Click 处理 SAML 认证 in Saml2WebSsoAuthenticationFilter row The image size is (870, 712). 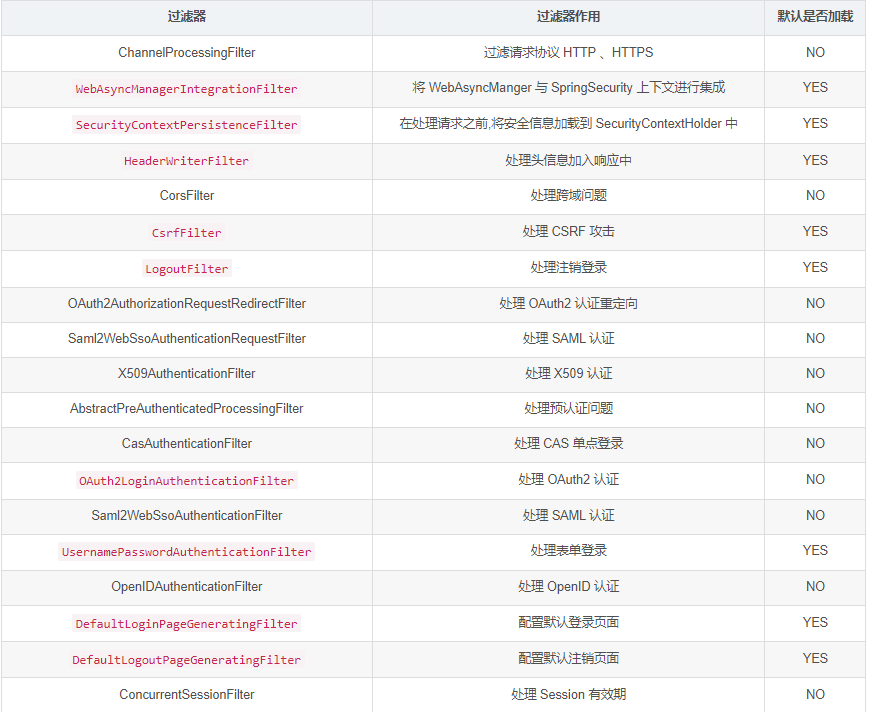pos(568,516)
